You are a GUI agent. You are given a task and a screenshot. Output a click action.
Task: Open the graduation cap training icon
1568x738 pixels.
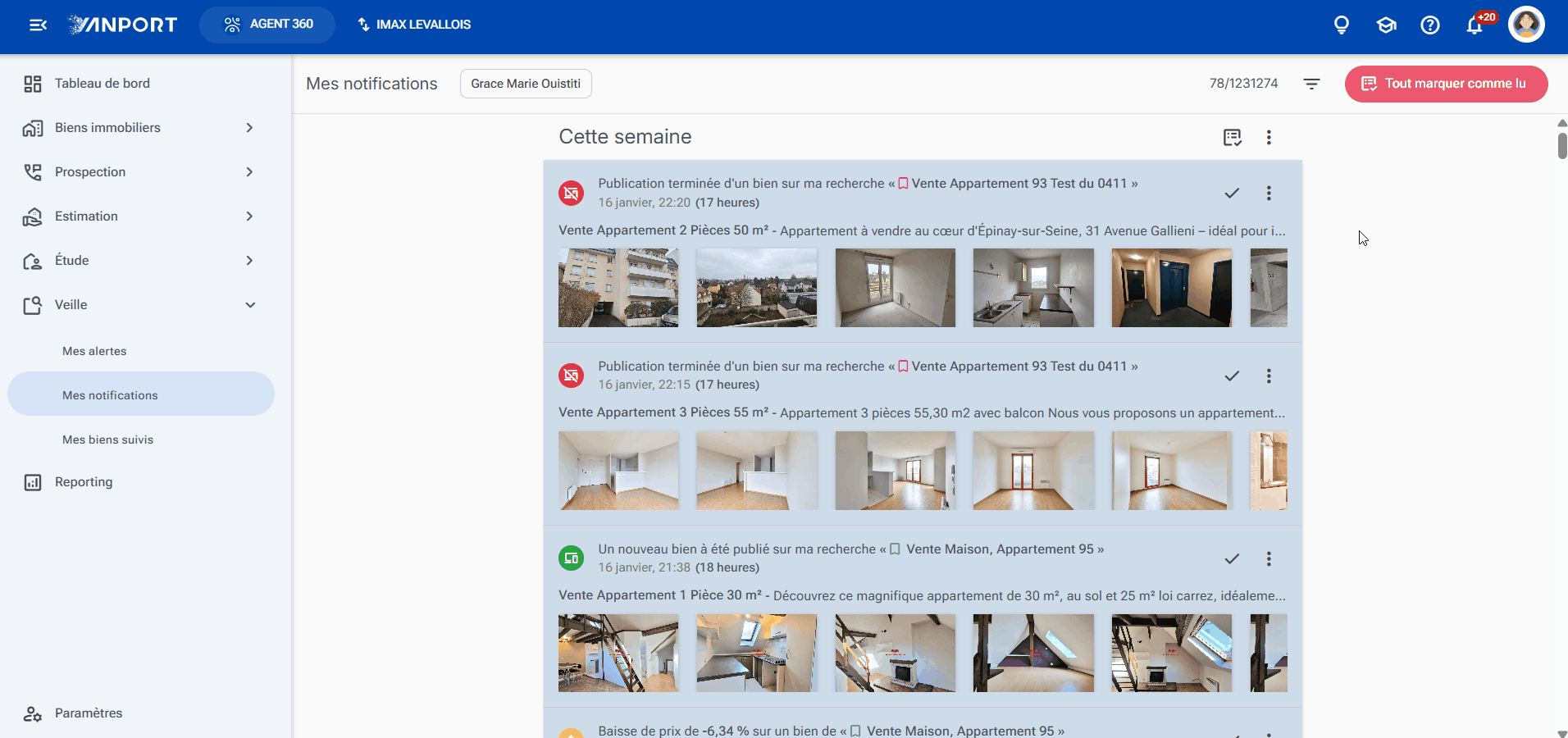click(1386, 25)
